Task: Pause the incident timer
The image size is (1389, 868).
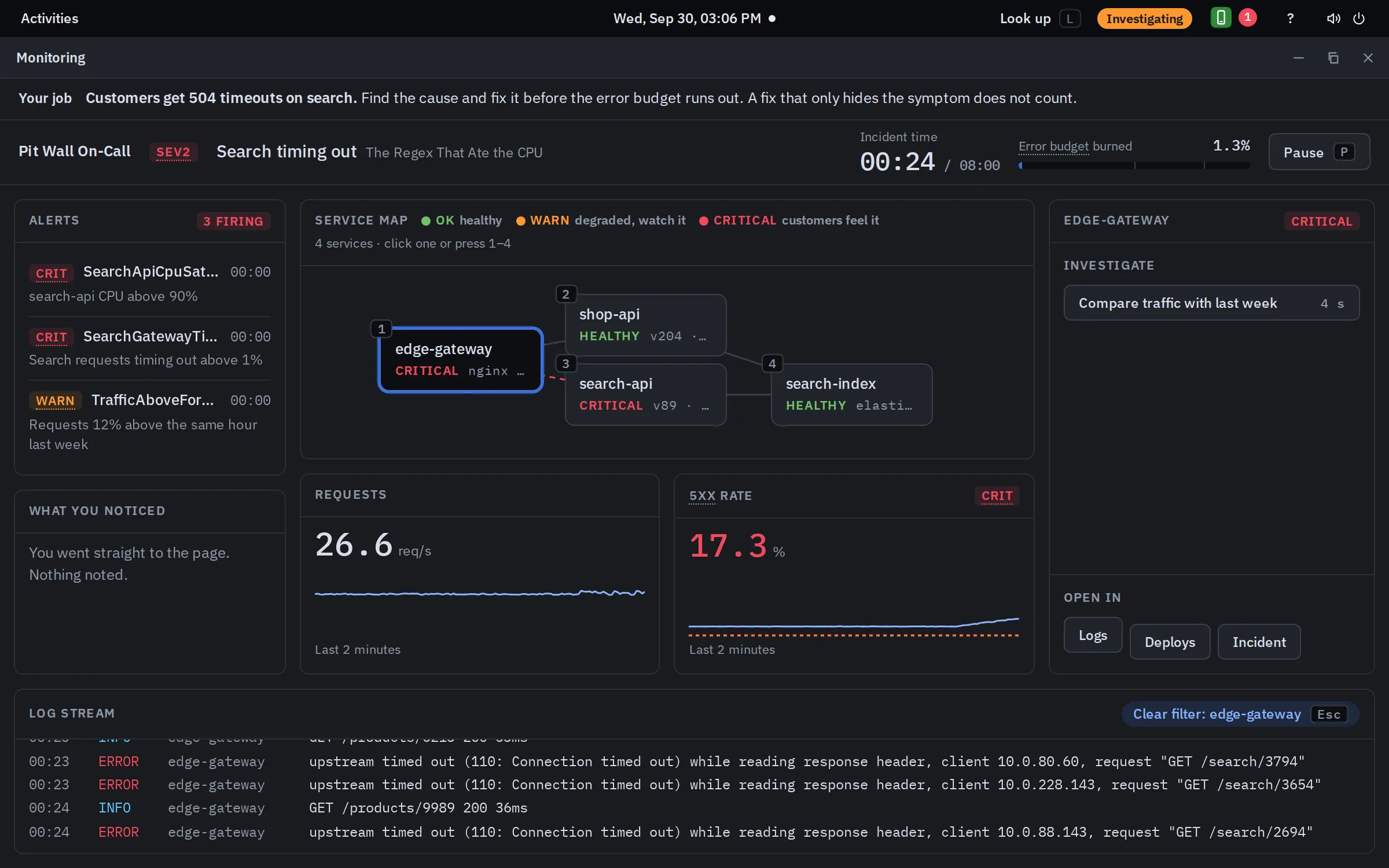Action: pos(1319,152)
